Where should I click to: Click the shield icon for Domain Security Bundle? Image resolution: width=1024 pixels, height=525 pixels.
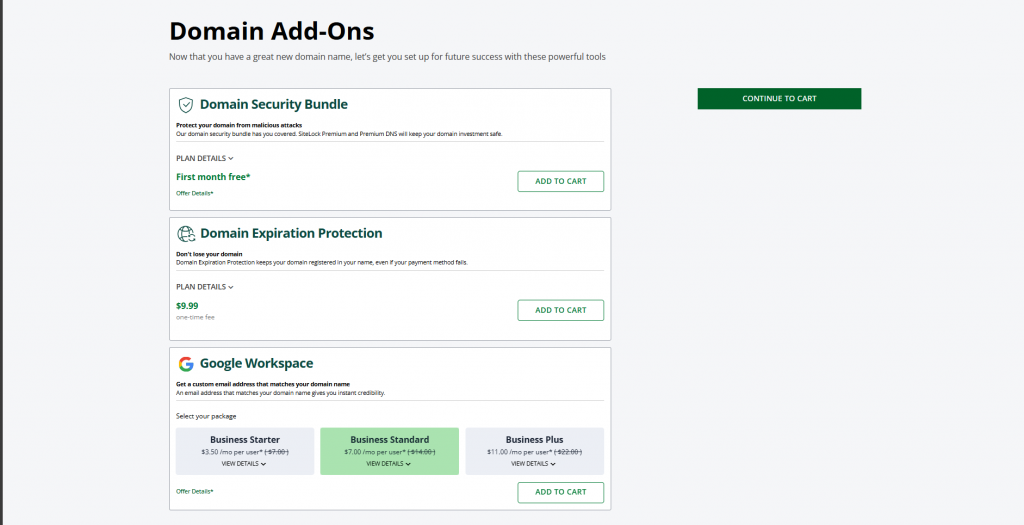click(185, 104)
